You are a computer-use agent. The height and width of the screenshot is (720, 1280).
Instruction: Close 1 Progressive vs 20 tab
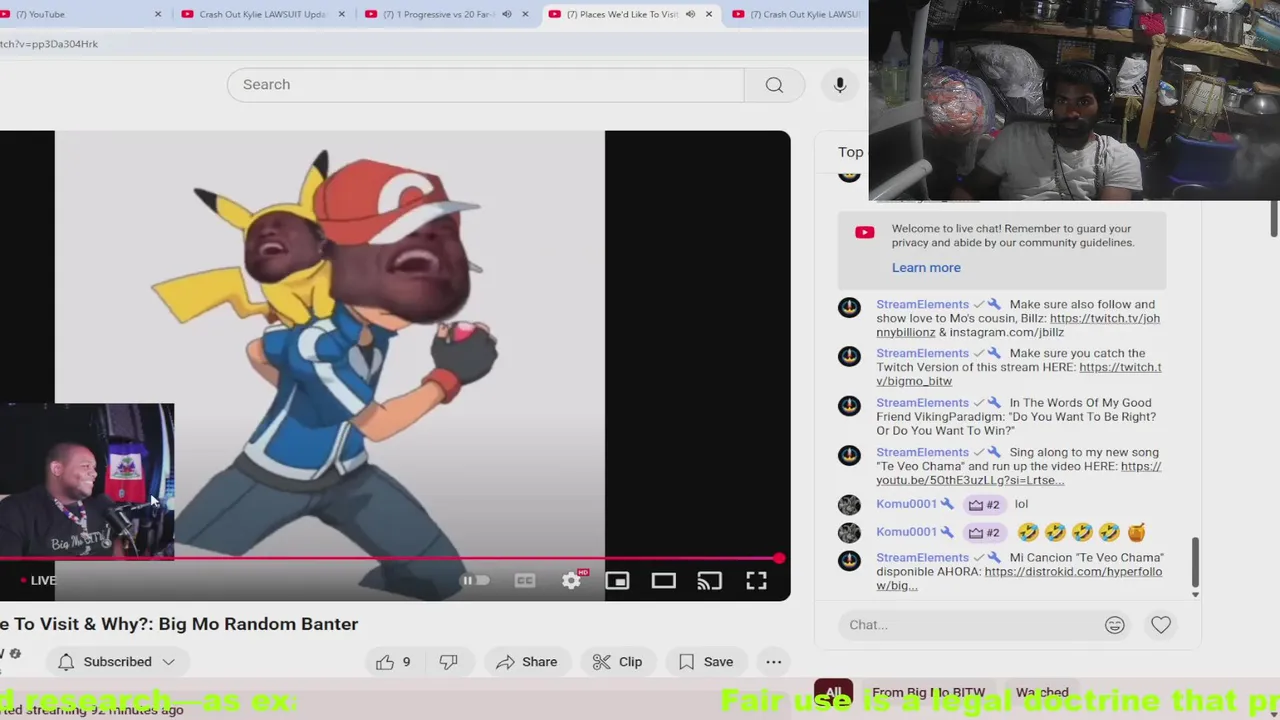point(525,14)
